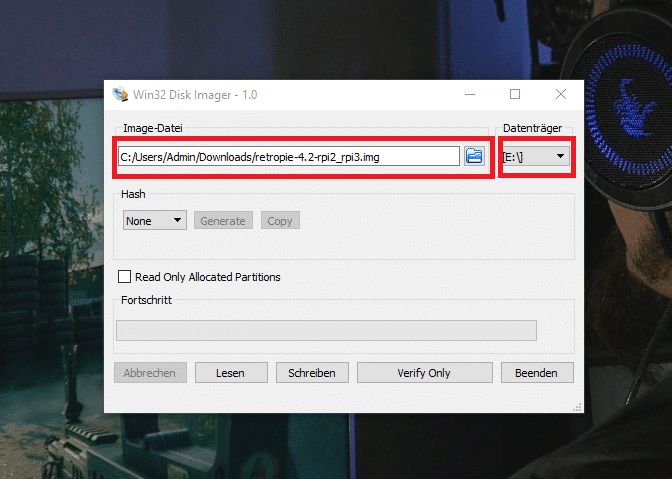This screenshot has height=479, width=672.
Task: Open the image file browser folder icon
Action: coord(474,156)
